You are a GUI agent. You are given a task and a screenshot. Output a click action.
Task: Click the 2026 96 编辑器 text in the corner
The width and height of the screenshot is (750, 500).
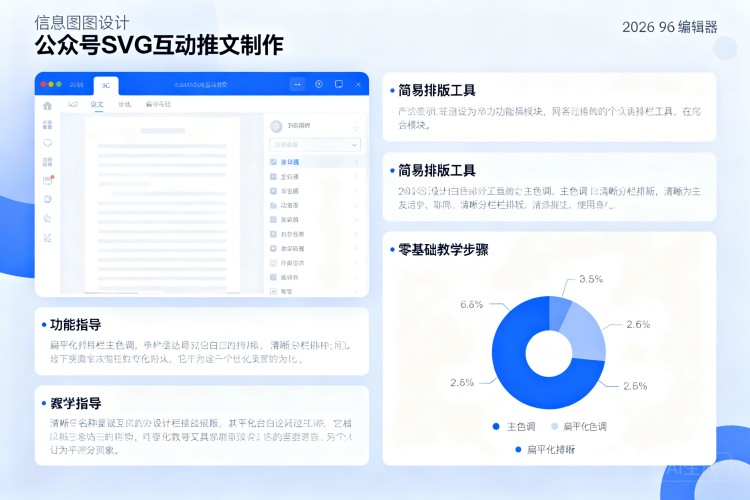[670, 27]
